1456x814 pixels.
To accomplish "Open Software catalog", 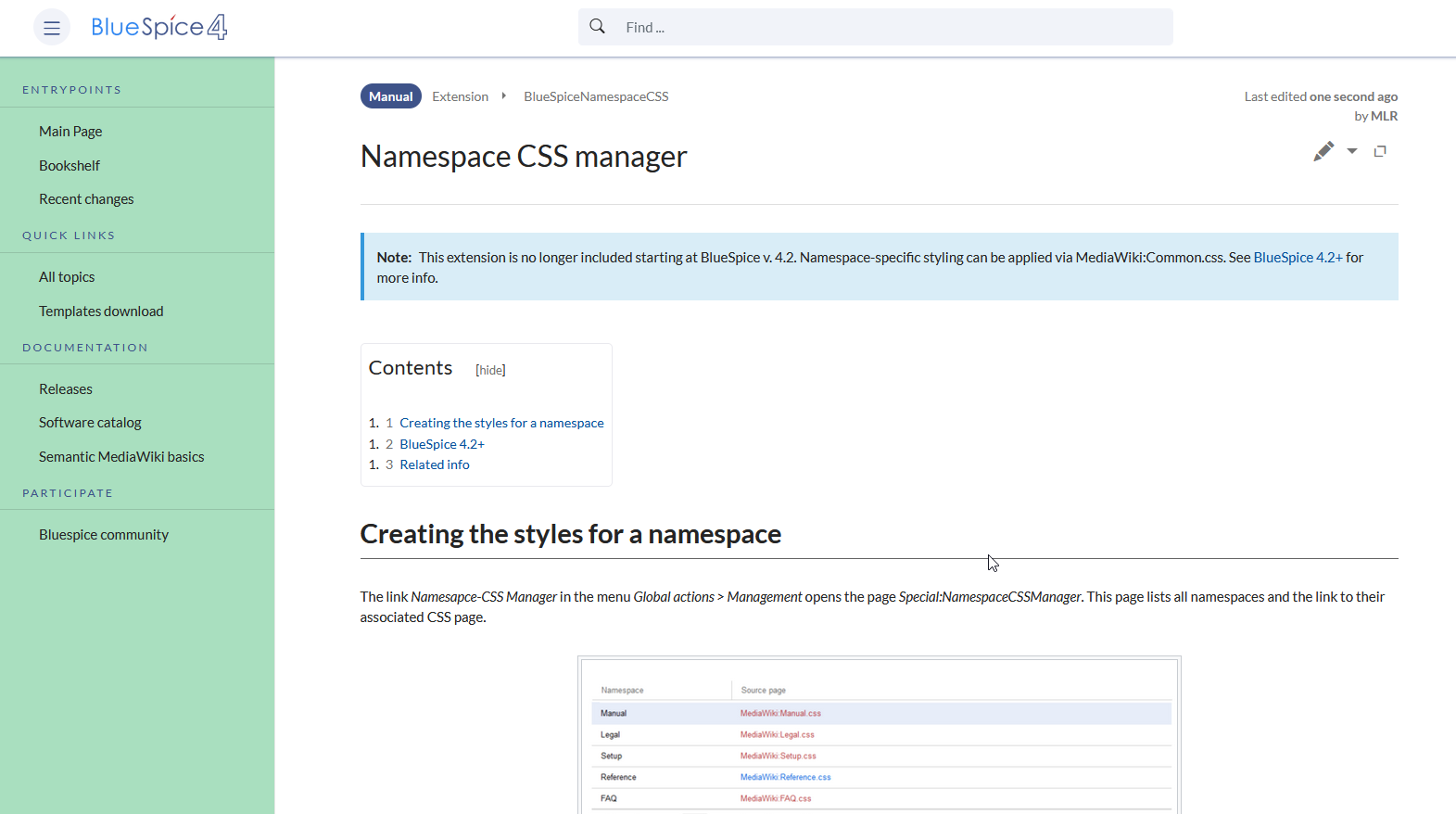I will pos(90,423).
